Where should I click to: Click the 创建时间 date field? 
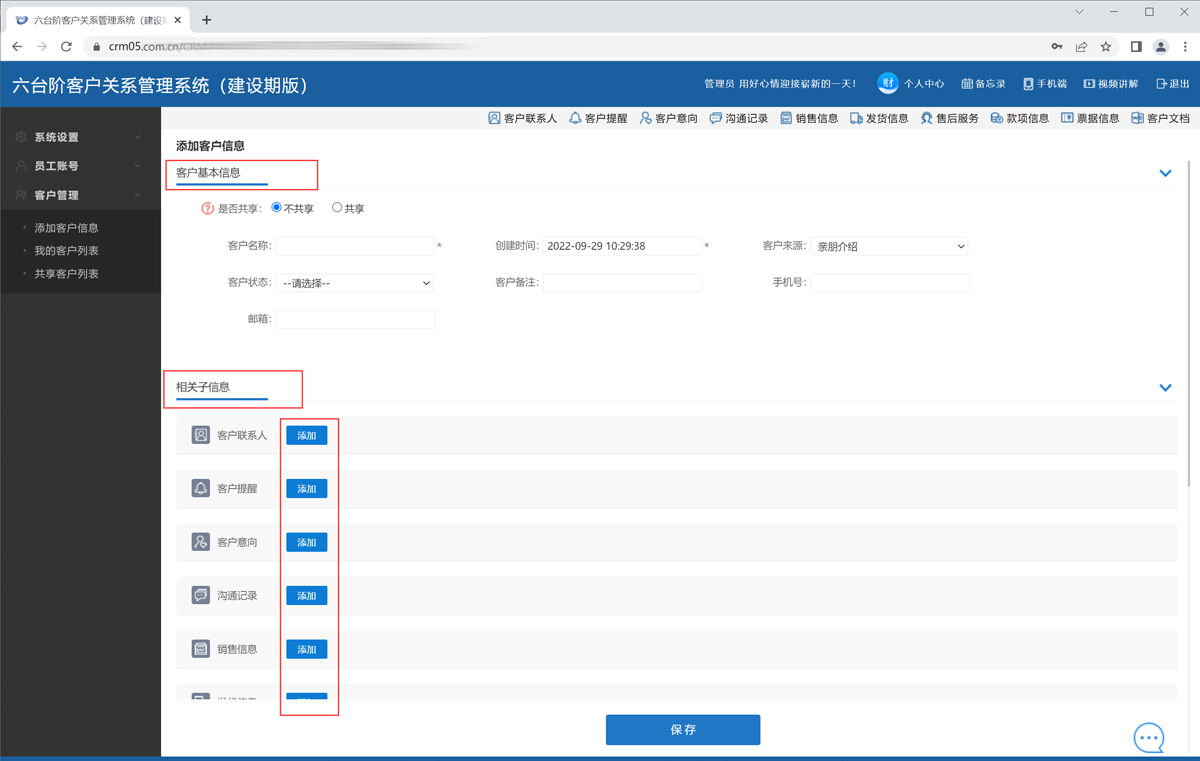coord(623,246)
